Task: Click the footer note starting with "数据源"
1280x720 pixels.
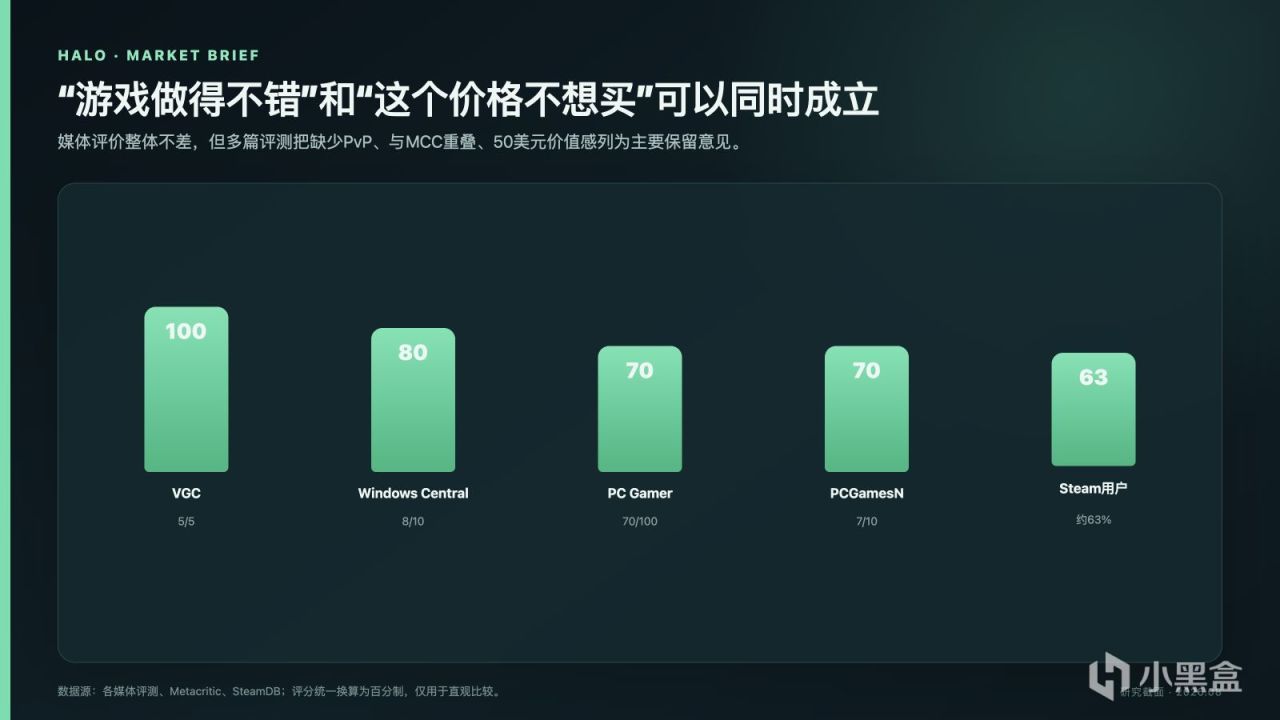Action: tap(280, 691)
